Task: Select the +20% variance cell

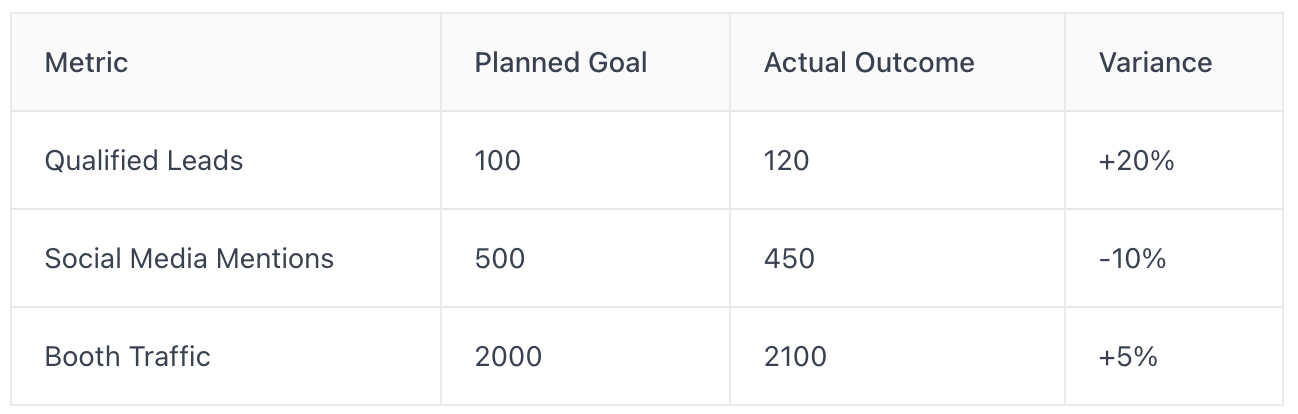Action: pos(1136,160)
